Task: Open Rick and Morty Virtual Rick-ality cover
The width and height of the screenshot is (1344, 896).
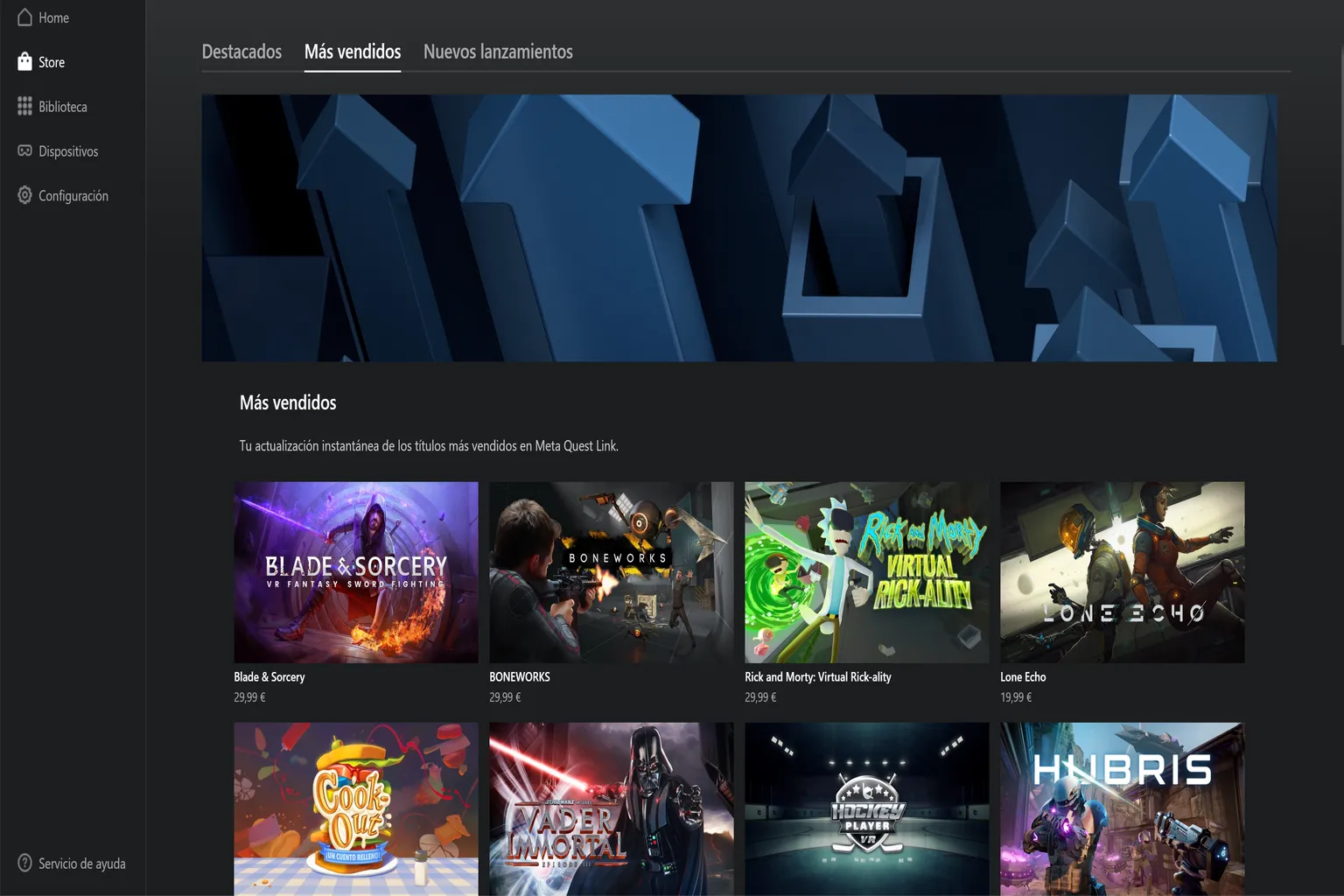Action: pyautogui.click(x=867, y=572)
